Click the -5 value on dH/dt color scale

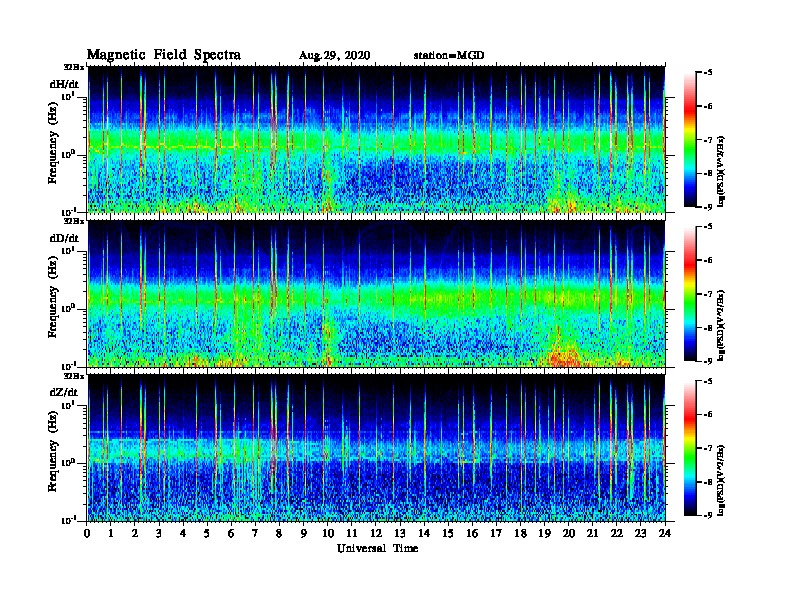tap(708, 73)
